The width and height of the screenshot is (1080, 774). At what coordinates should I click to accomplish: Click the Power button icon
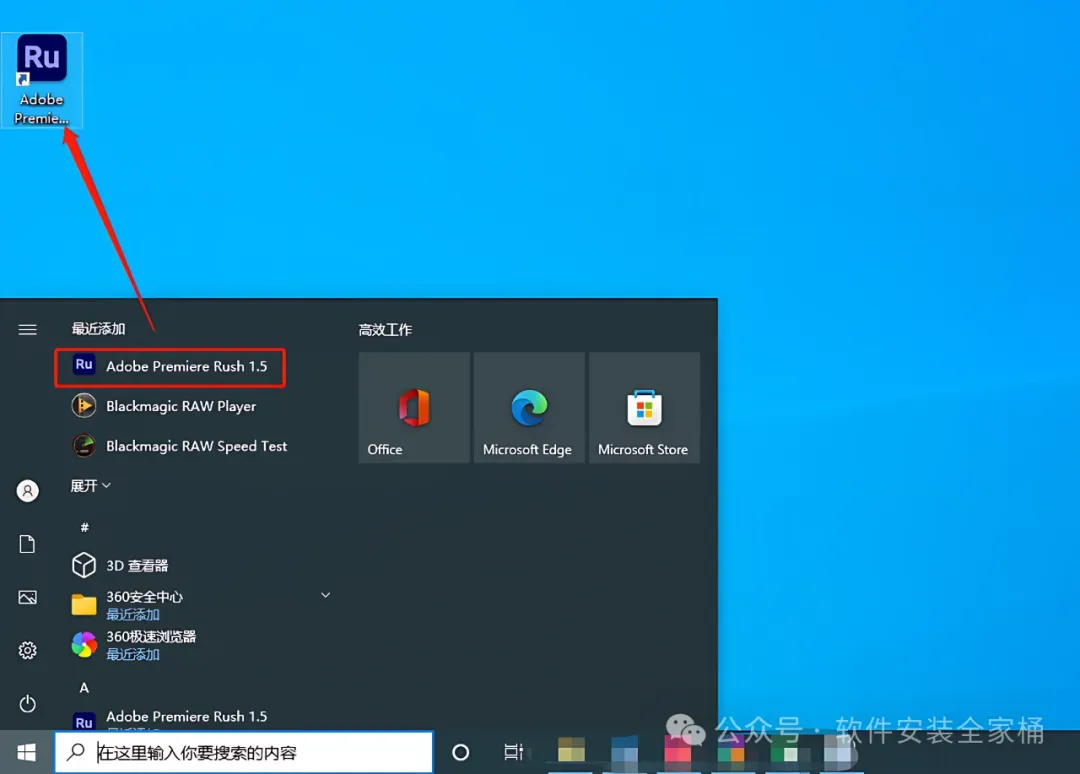click(28, 704)
